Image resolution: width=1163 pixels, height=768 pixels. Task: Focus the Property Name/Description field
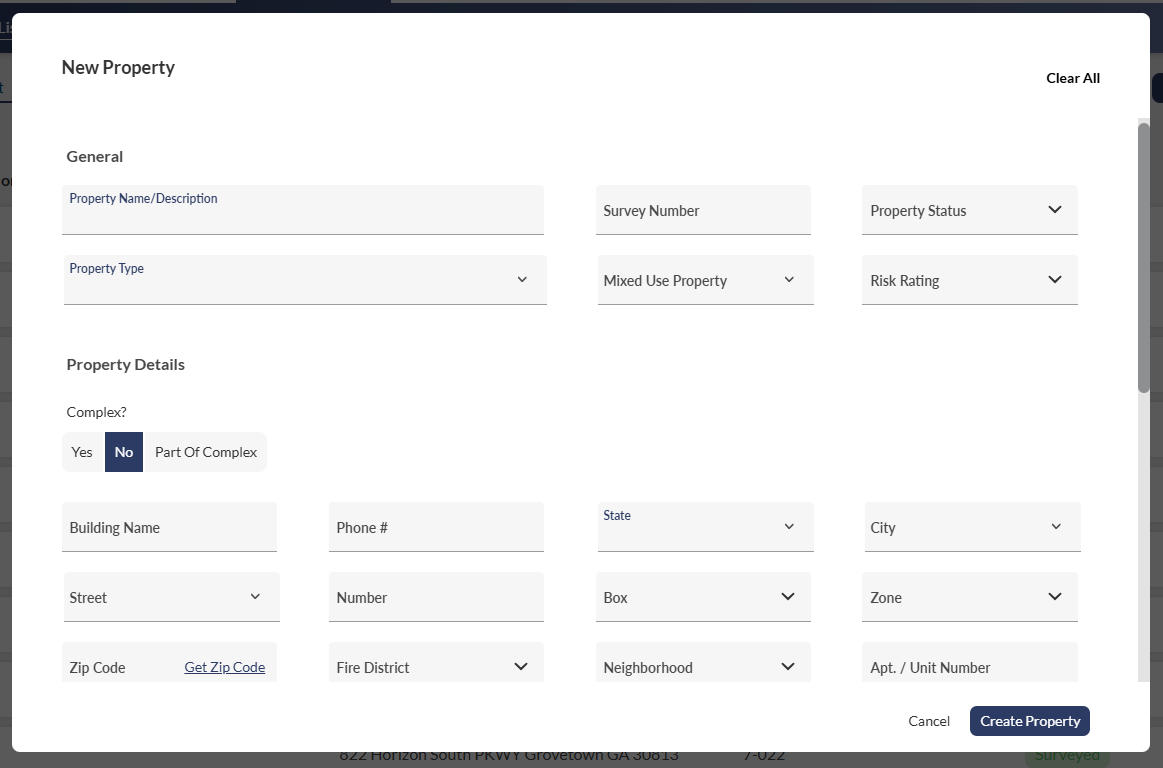(303, 217)
